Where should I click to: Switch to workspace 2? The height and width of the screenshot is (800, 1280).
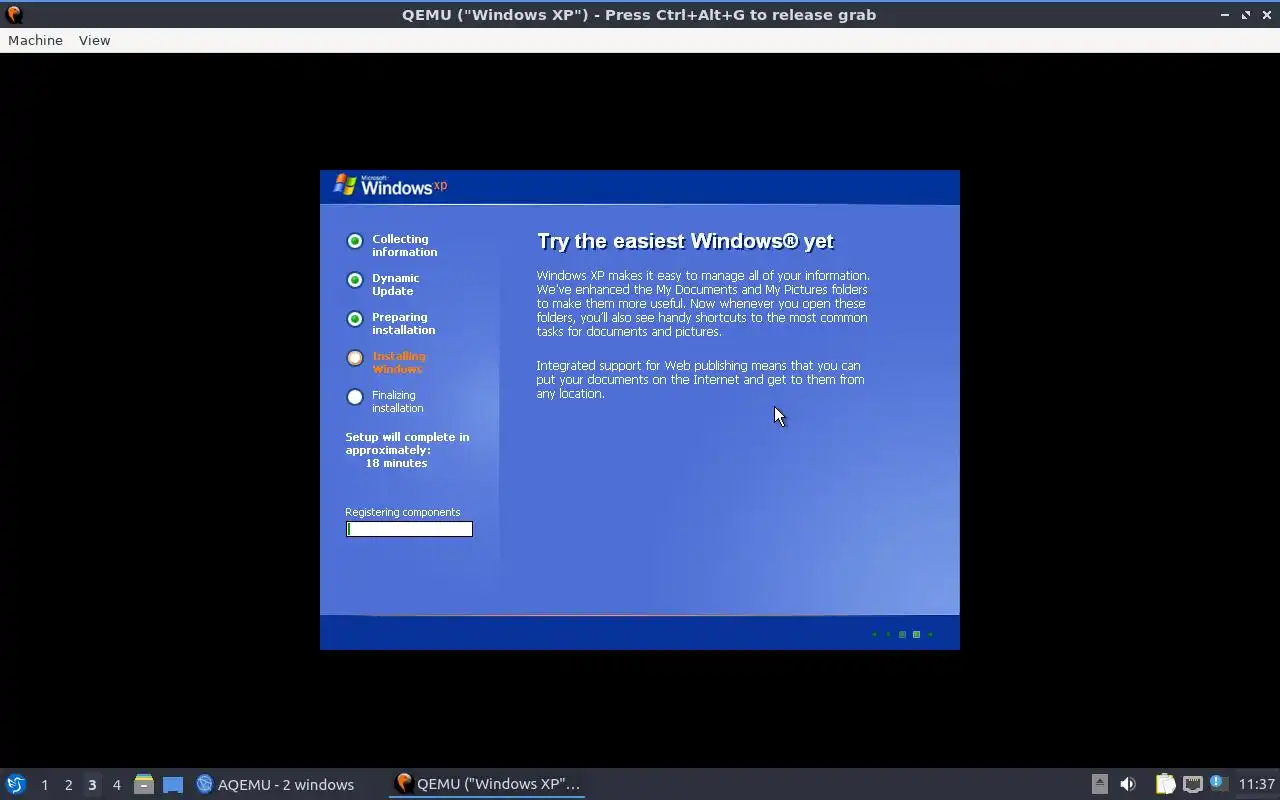point(68,785)
